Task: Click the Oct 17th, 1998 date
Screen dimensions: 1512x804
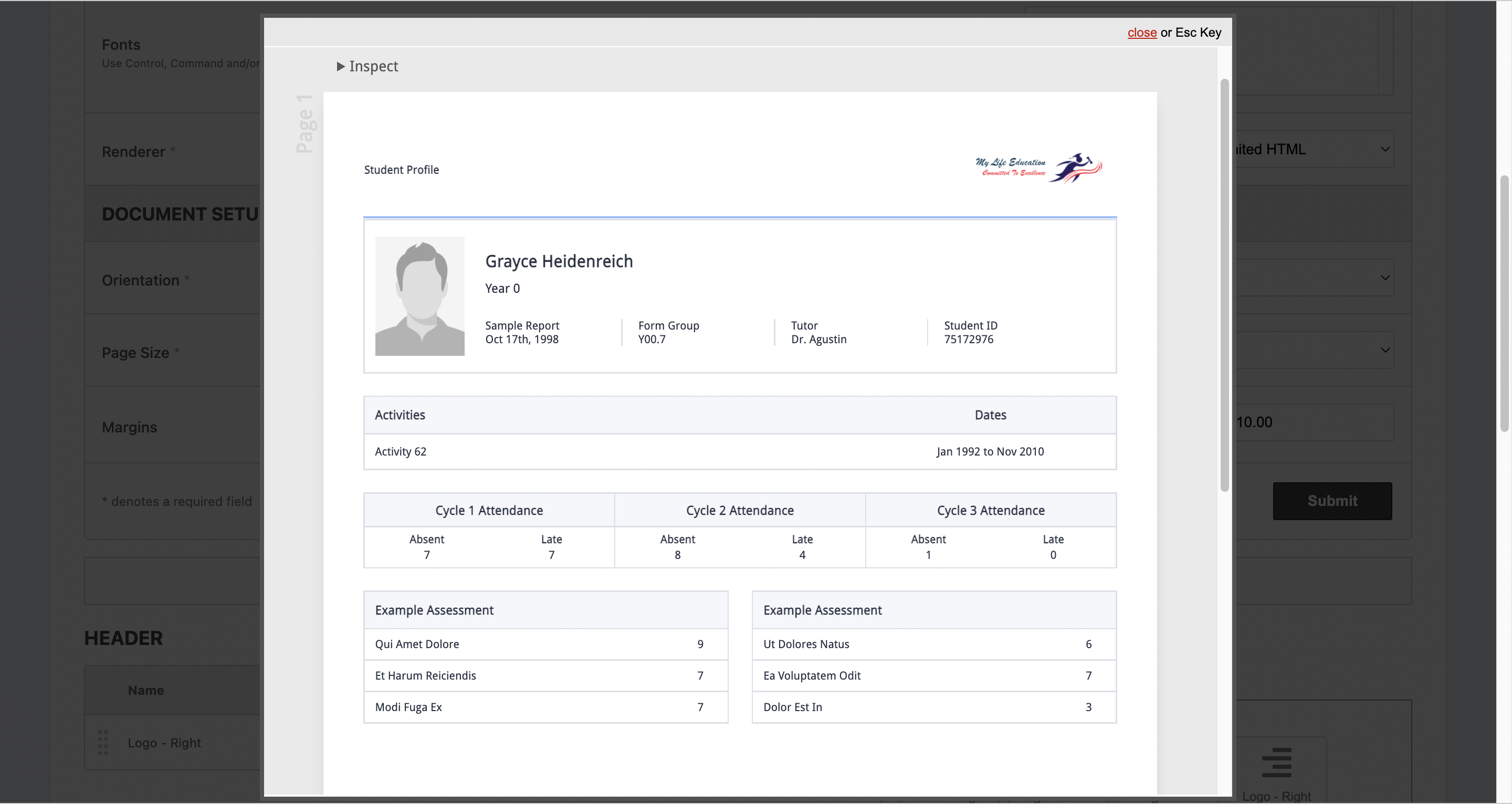Action: click(x=522, y=339)
